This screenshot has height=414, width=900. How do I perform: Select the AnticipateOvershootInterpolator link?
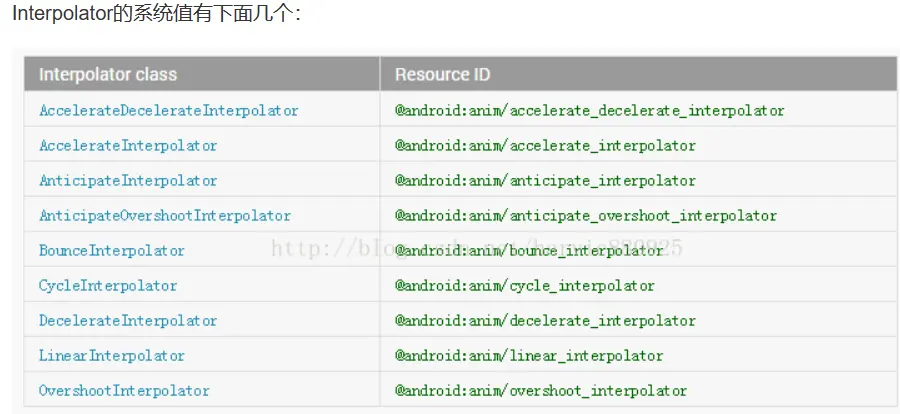[x=165, y=215]
